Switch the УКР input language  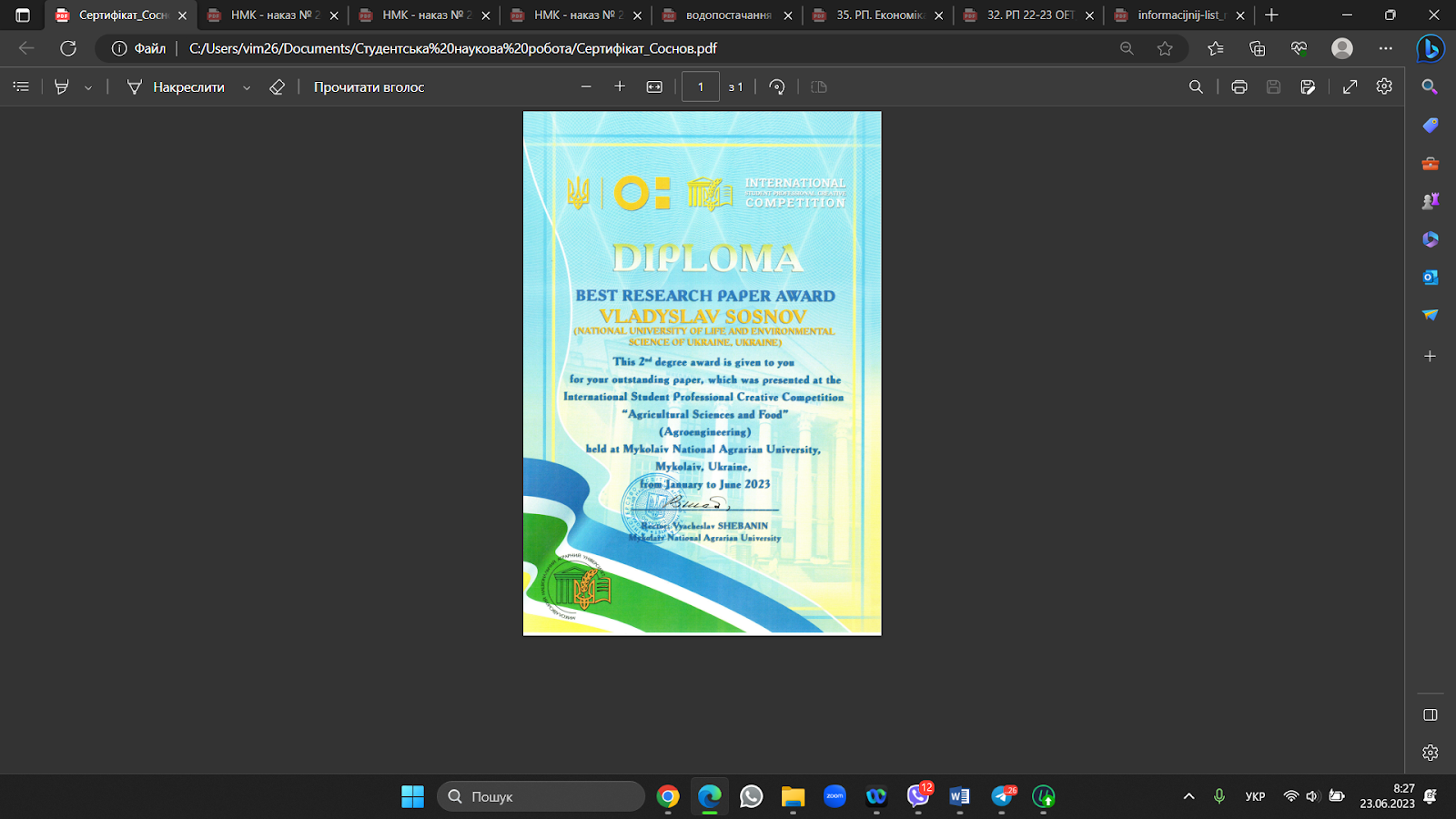click(1255, 796)
